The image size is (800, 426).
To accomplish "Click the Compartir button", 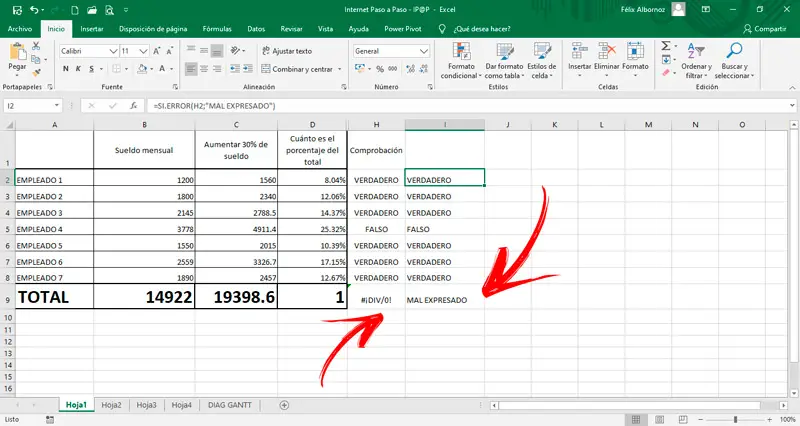I will pos(763,29).
